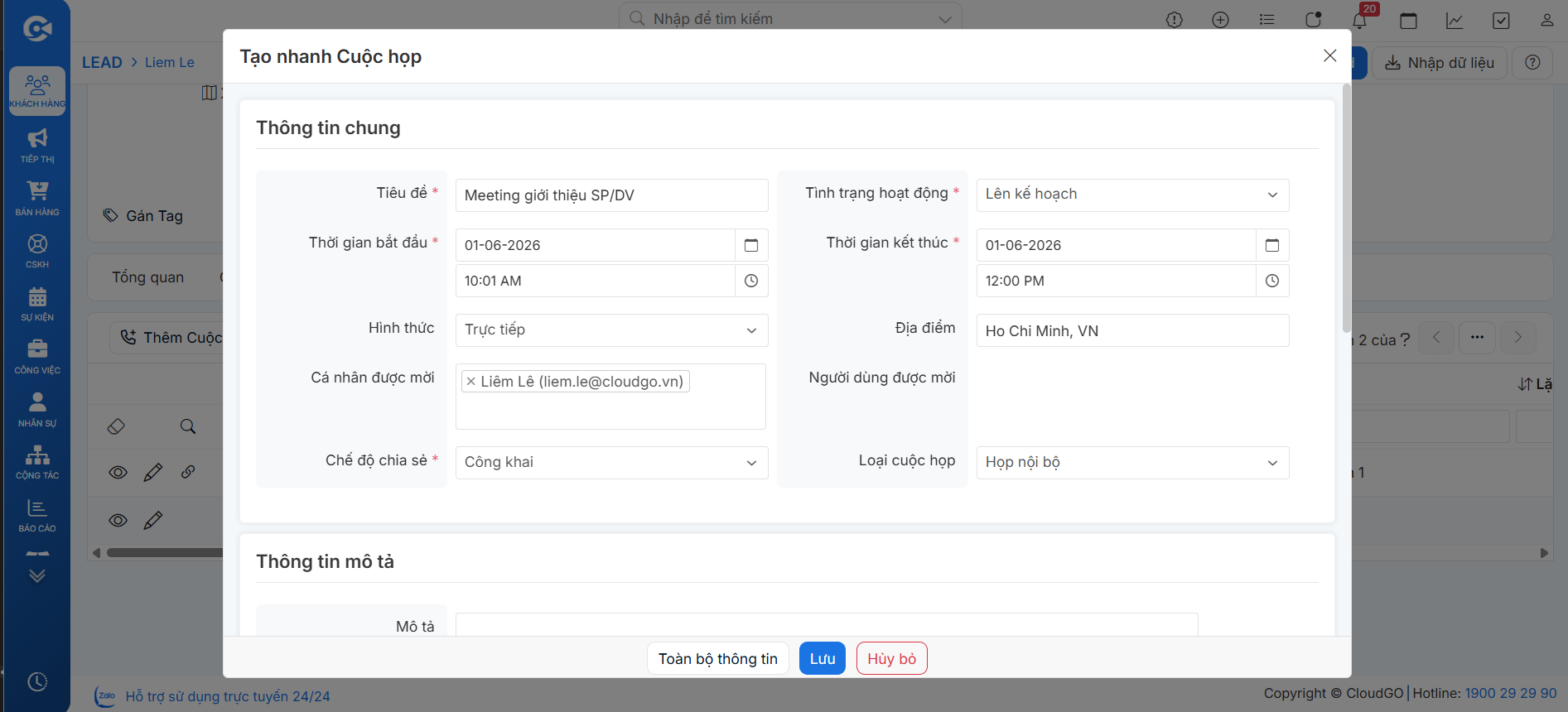Screen dimensions: 1568x712
Task: Edit second row with pencil icon
Action: click(x=153, y=520)
